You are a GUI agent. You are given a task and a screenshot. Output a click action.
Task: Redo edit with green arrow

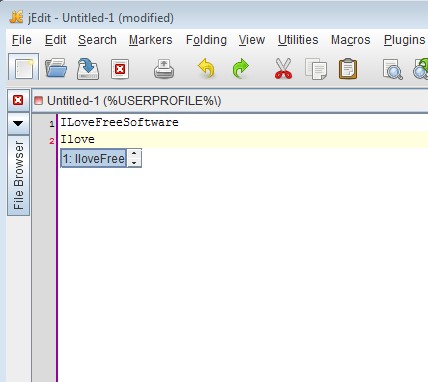tap(240, 68)
